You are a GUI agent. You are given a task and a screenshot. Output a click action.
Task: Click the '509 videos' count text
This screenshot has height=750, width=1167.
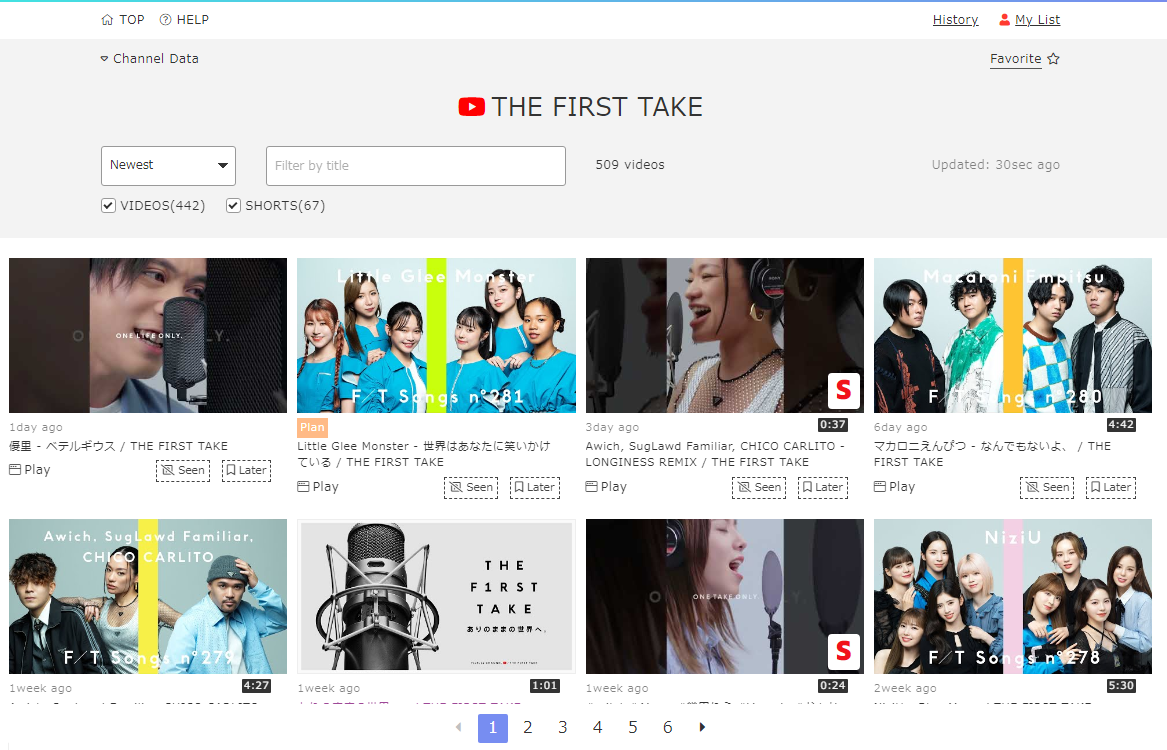tap(630, 164)
